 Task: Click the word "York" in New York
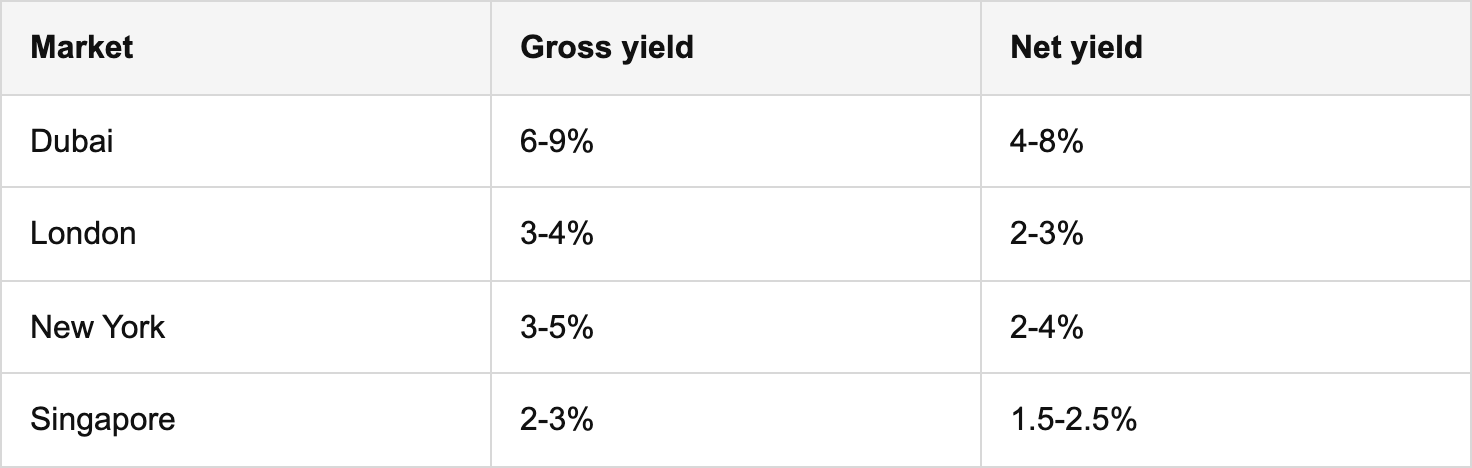click(x=132, y=327)
